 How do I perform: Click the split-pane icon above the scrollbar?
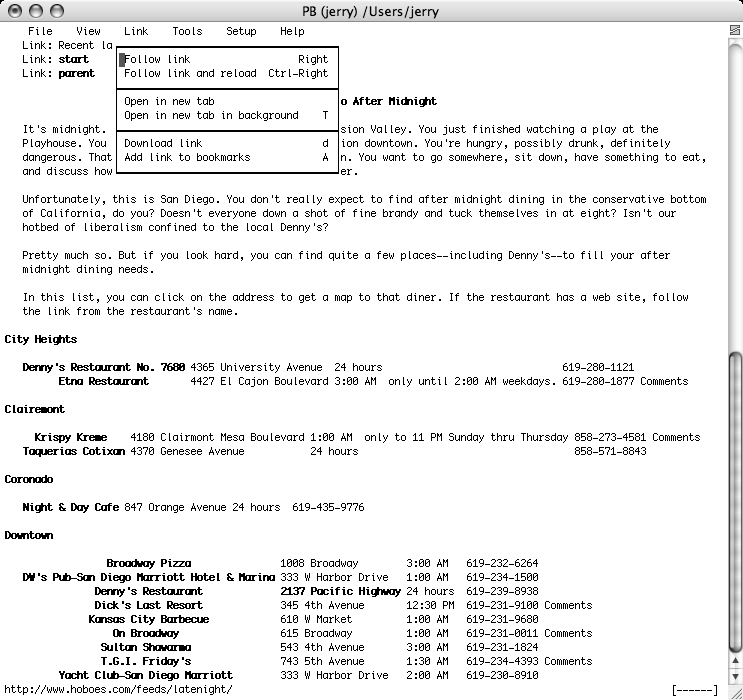[735, 30]
